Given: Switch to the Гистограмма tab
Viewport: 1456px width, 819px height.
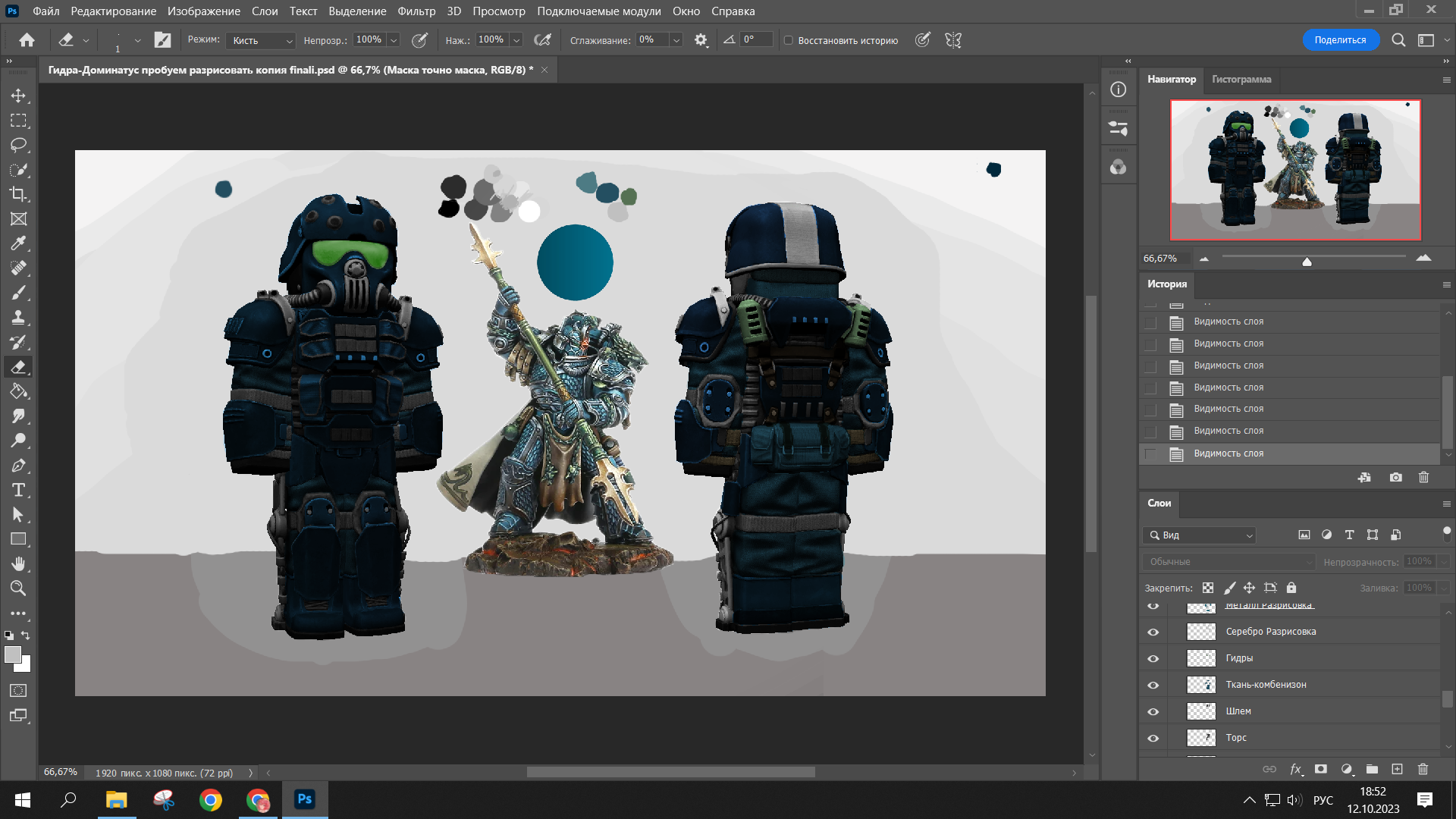Looking at the screenshot, I should 1241,79.
